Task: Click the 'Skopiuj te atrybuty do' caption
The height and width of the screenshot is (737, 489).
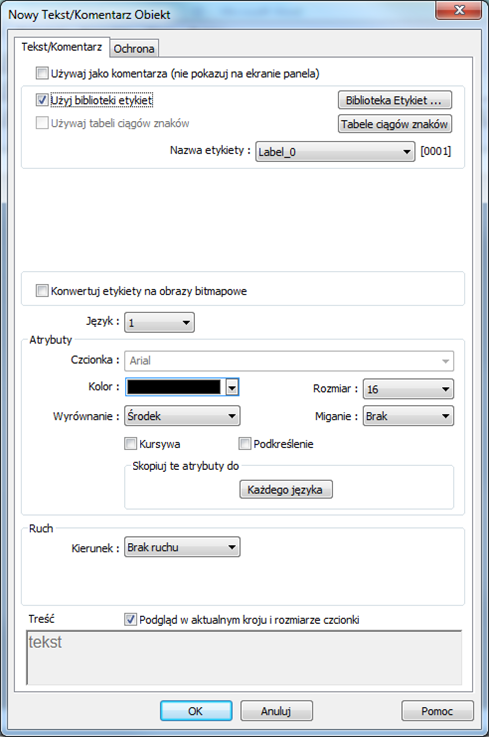Action: (x=186, y=466)
